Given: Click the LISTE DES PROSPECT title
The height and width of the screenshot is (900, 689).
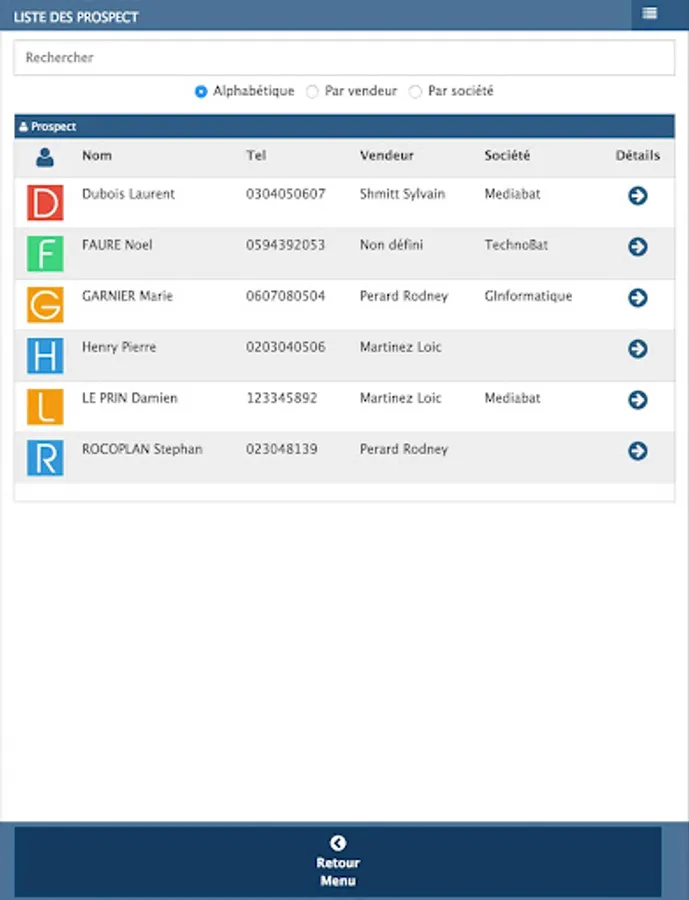Looking at the screenshot, I should click(x=76, y=17).
